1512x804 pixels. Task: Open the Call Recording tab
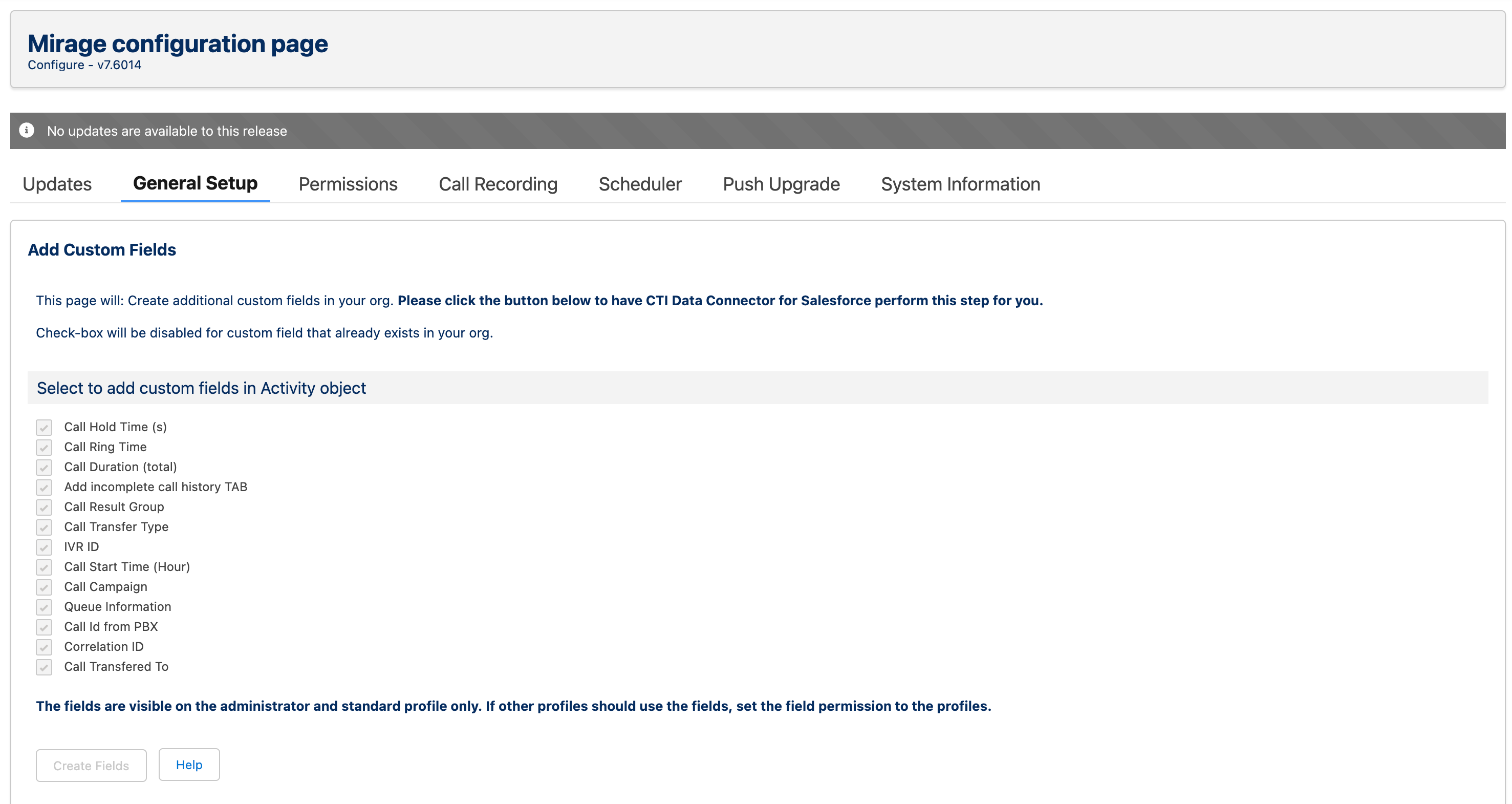(x=498, y=184)
